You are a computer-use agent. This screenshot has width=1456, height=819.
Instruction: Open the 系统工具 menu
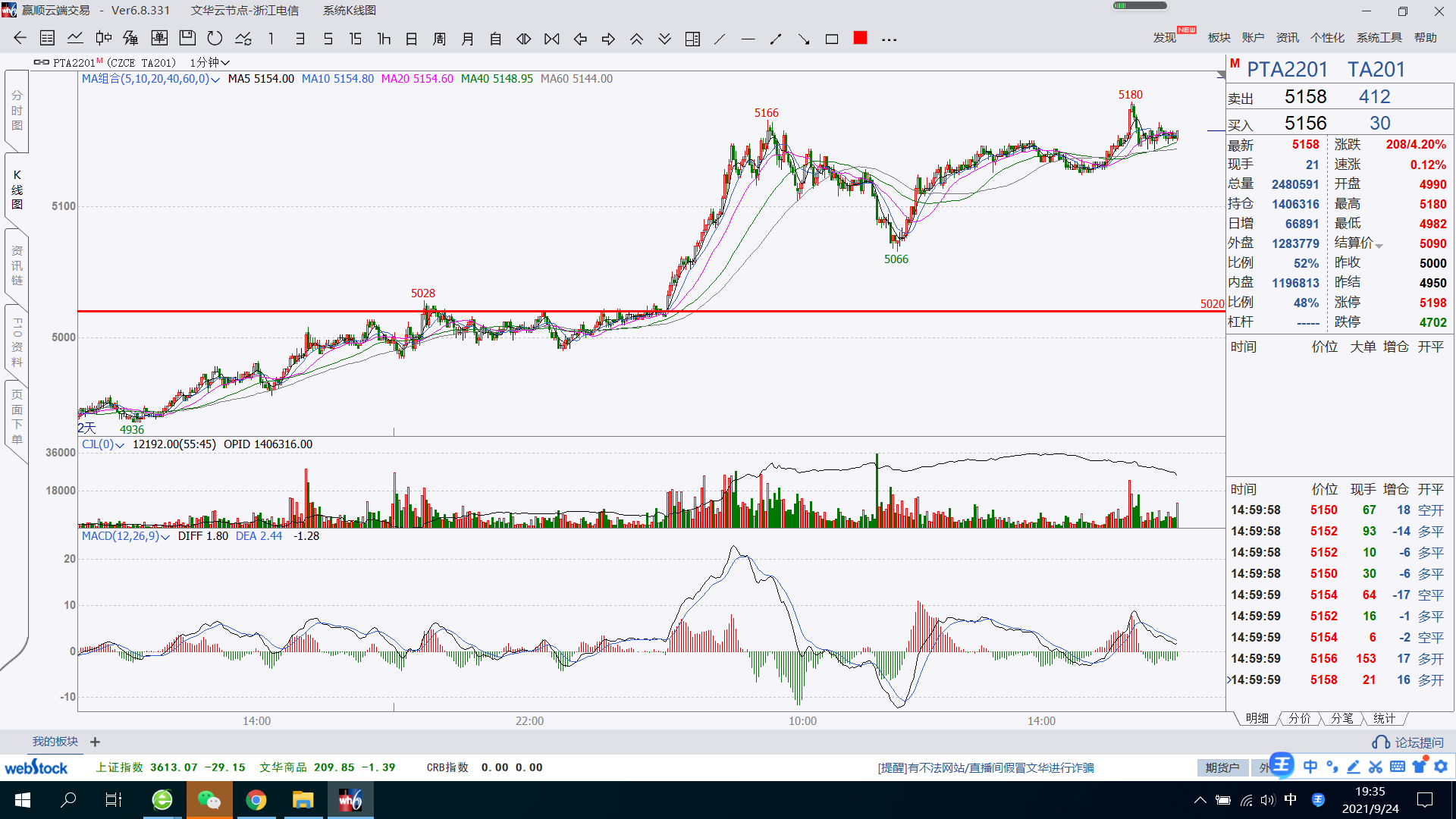pyautogui.click(x=1379, y=38)
